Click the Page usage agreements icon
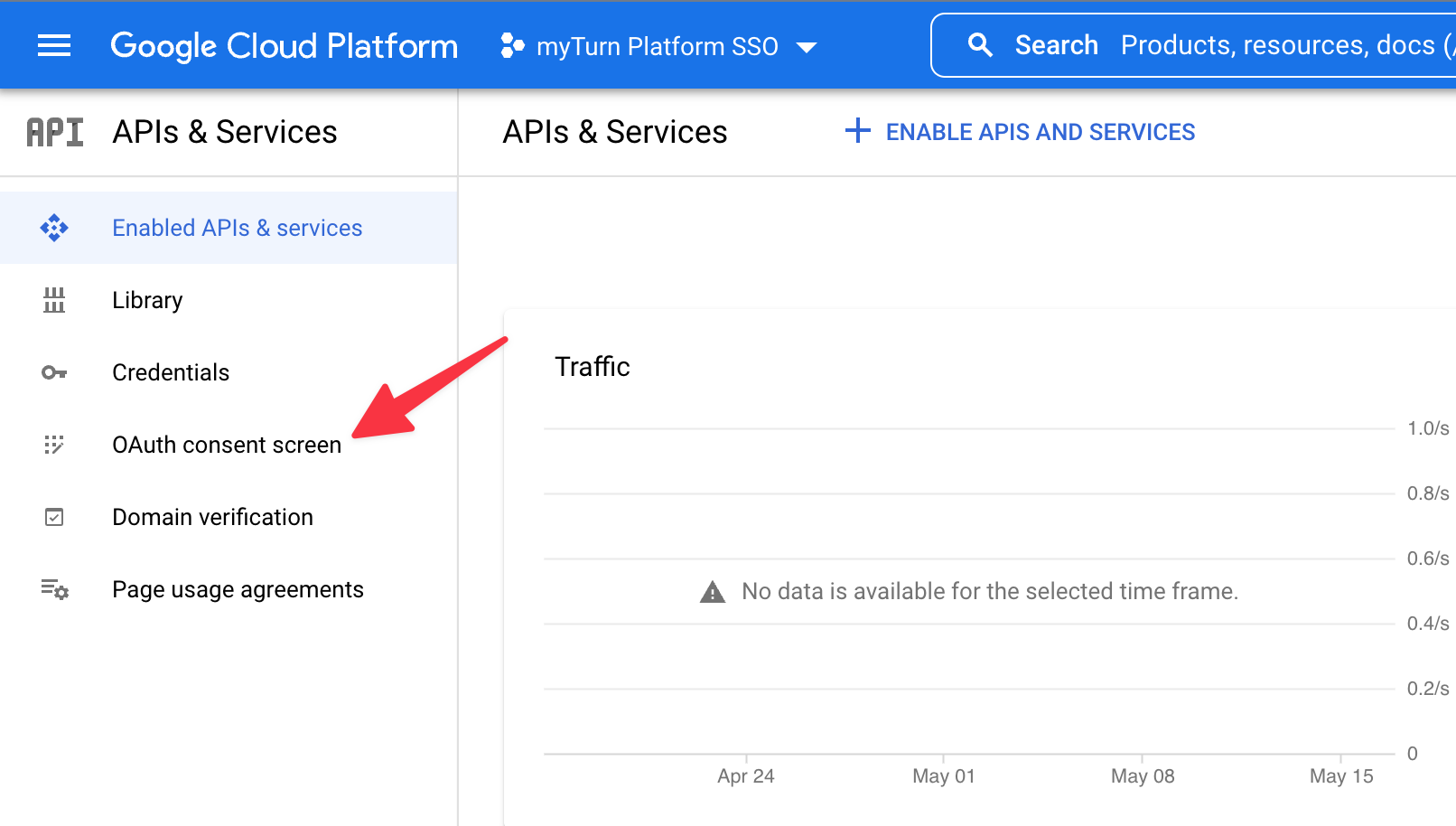 (x=54, y=589)
